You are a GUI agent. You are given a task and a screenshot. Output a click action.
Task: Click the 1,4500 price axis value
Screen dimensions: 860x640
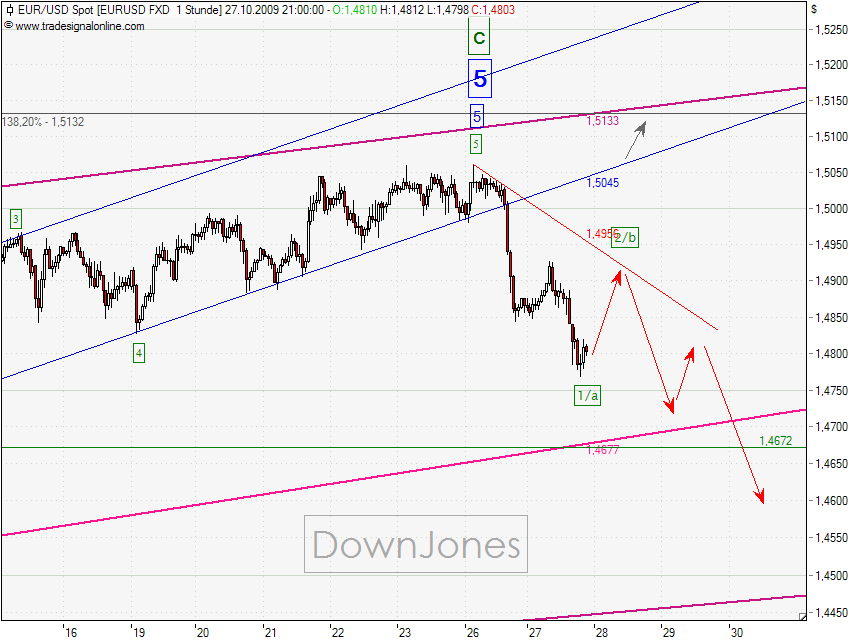tap(831, 576)
